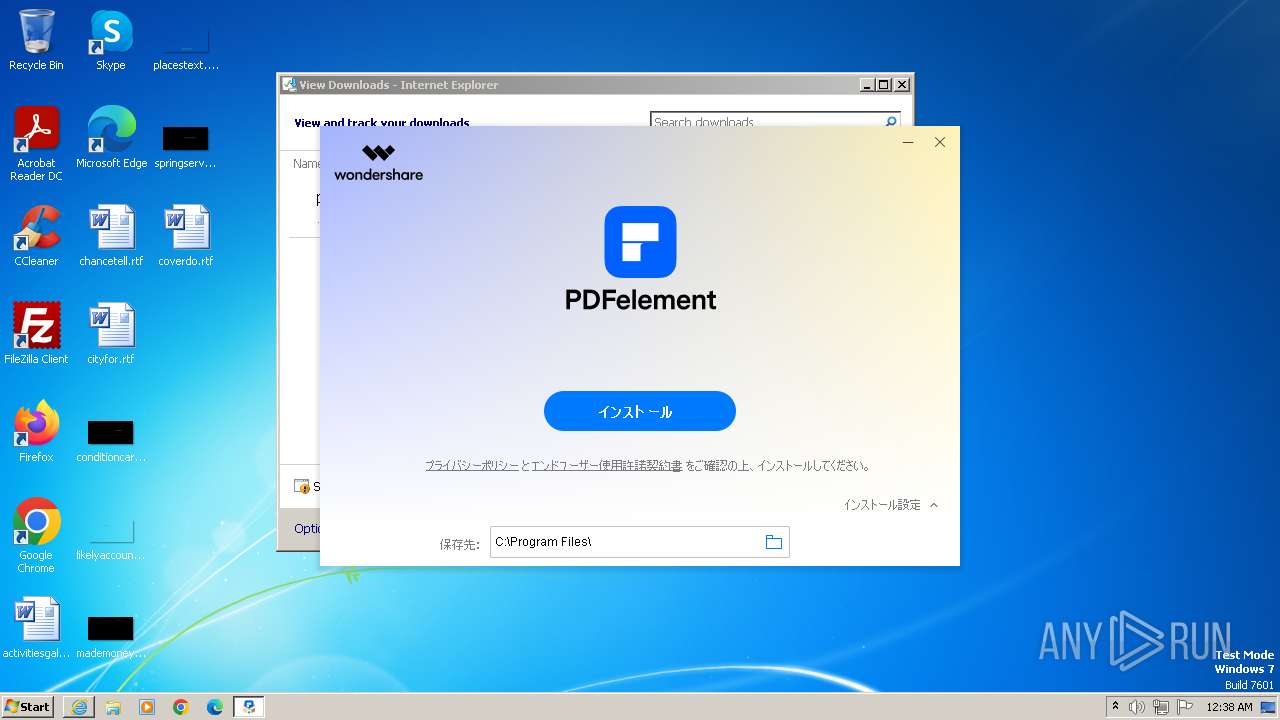Select the Firefox desktop shortcut

36,432
